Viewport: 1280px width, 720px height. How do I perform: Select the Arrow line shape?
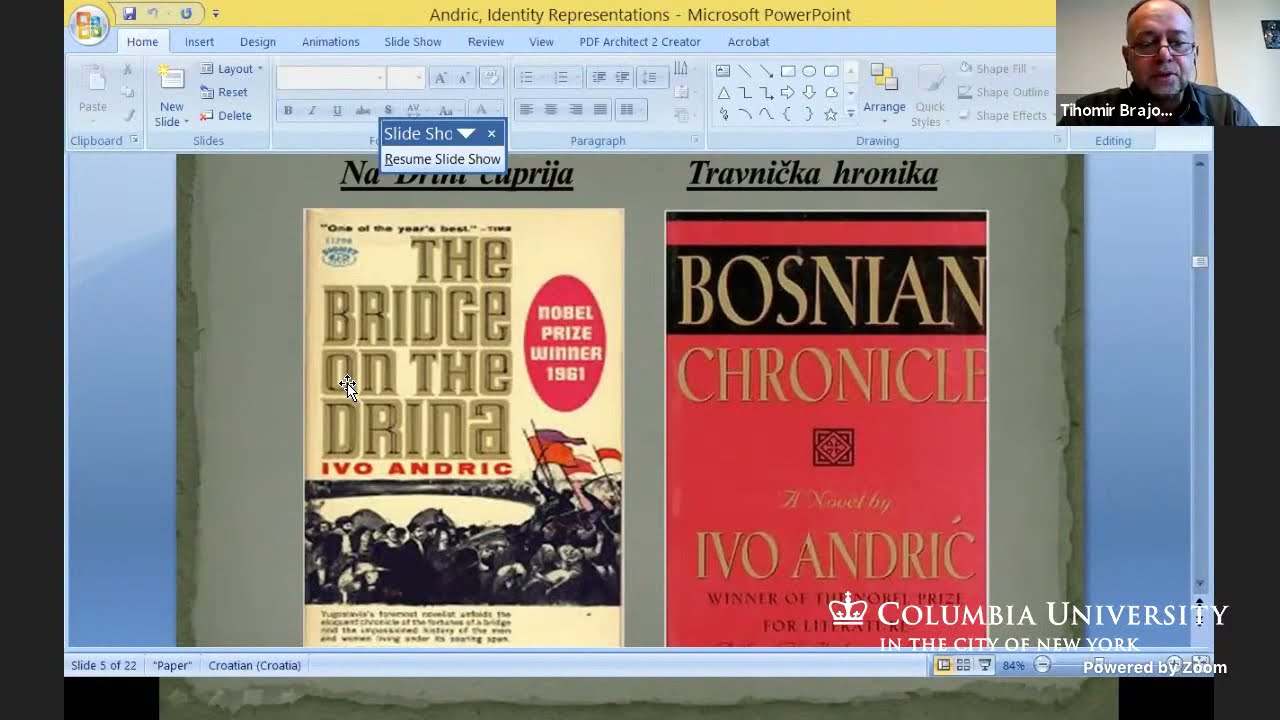[766, 71]
